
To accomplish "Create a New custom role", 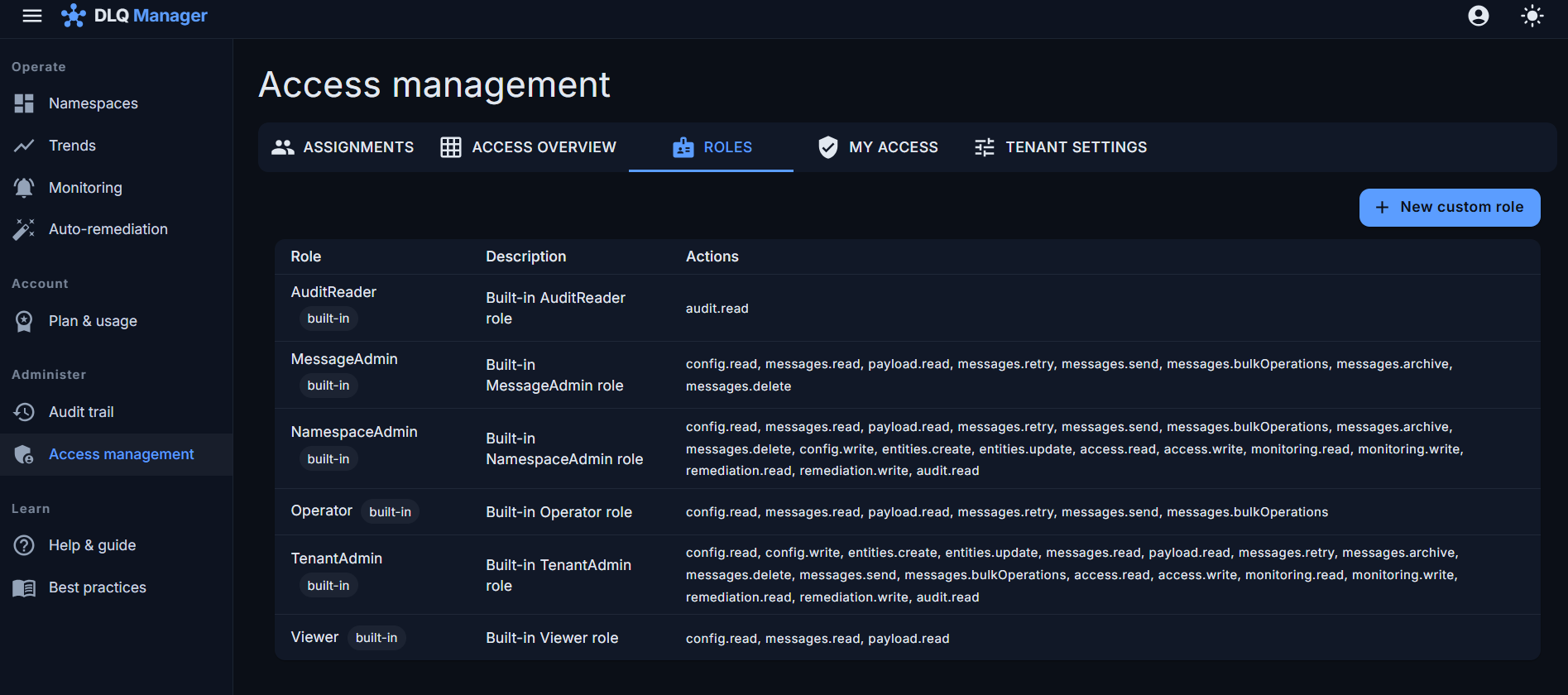I will (x=1450, y=207).
